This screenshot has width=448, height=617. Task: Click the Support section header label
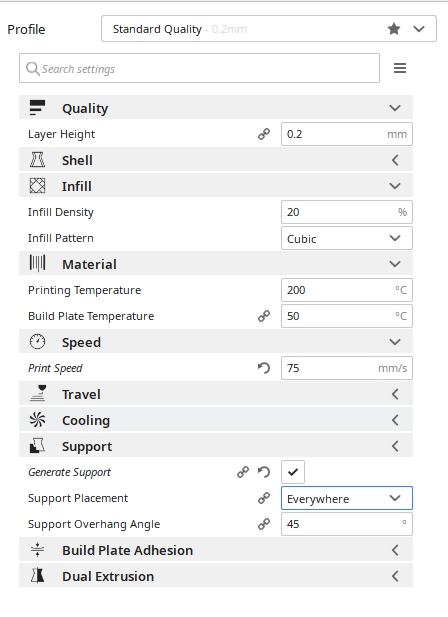click(87, 447)
